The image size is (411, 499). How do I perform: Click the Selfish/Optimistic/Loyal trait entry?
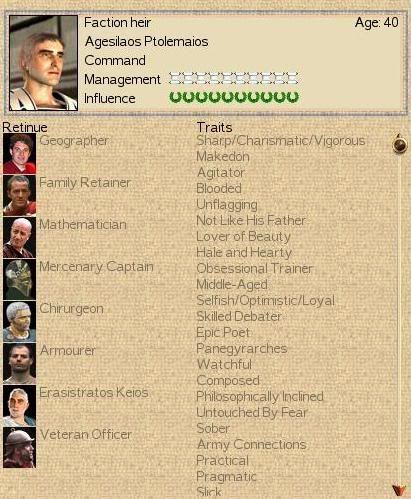click(x=265, y=300)
